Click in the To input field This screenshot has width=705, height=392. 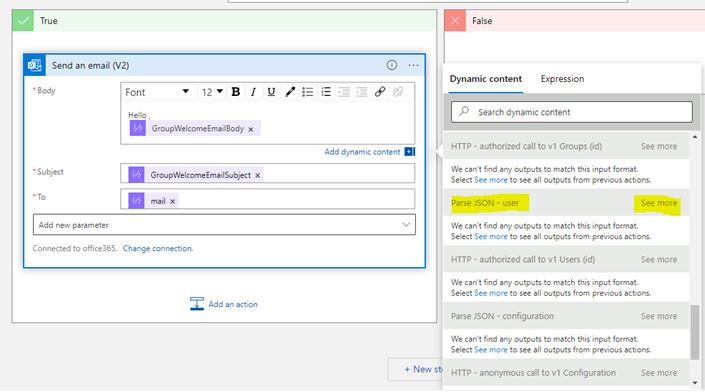pos(268,199)
